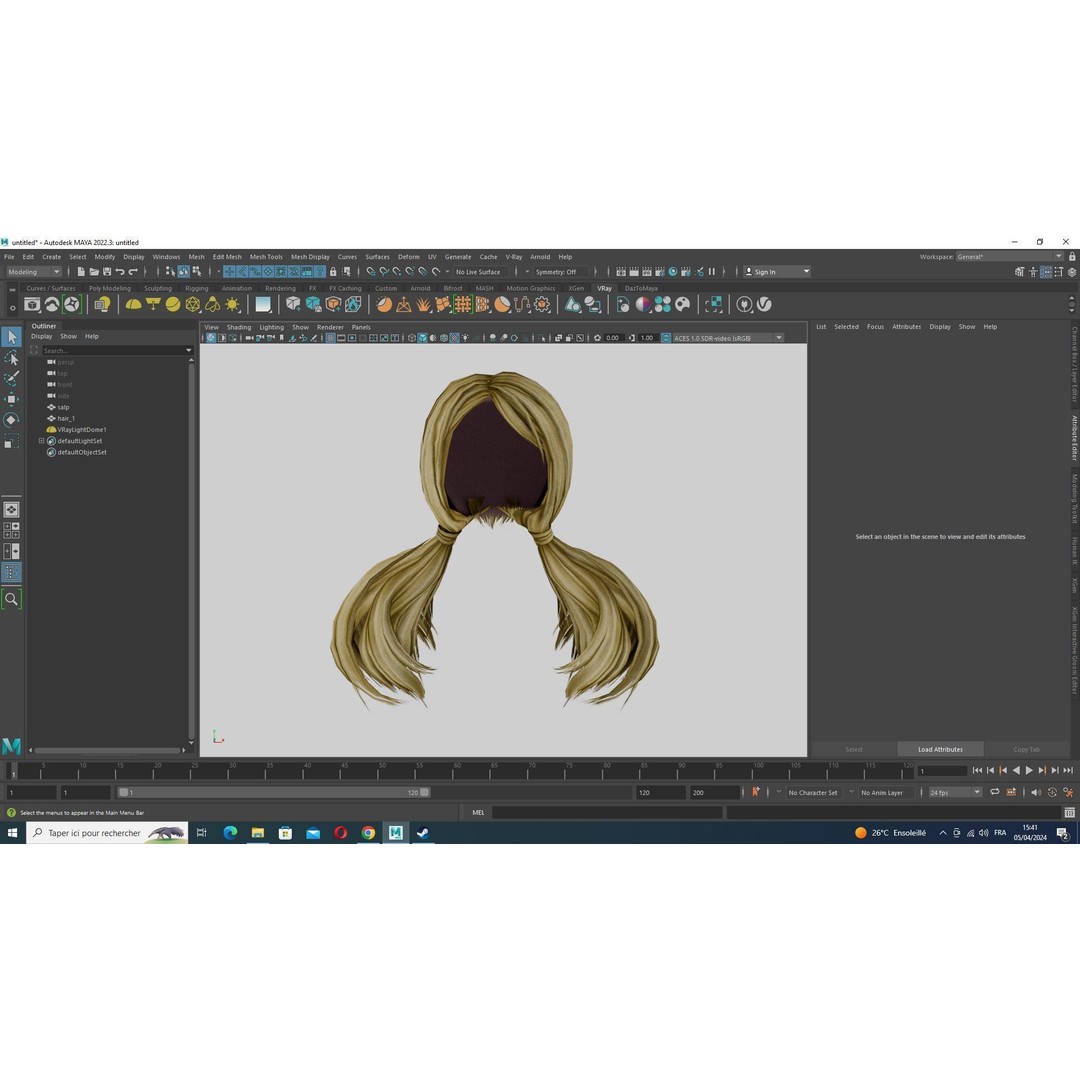Click the Load Attributes button
Viewport: 1080px width, 1080px height.
coord(940,749)
